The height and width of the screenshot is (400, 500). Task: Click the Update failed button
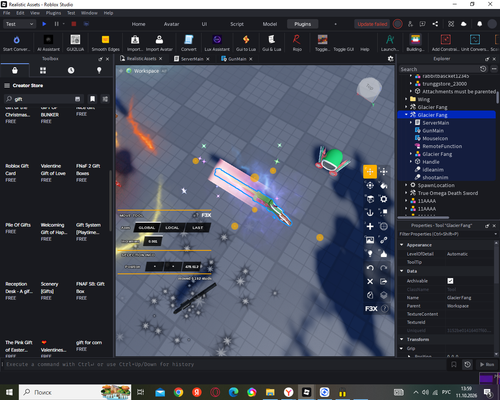pos(372,24)
